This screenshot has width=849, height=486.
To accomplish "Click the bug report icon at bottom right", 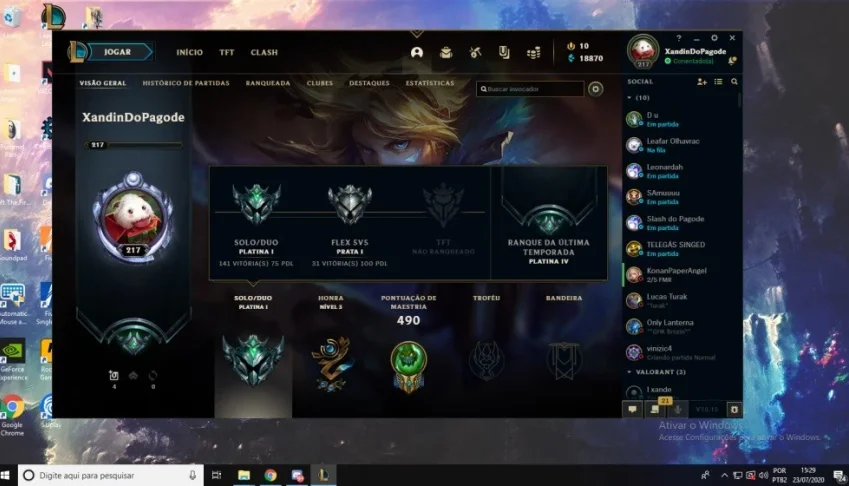I will coord(734,409).
